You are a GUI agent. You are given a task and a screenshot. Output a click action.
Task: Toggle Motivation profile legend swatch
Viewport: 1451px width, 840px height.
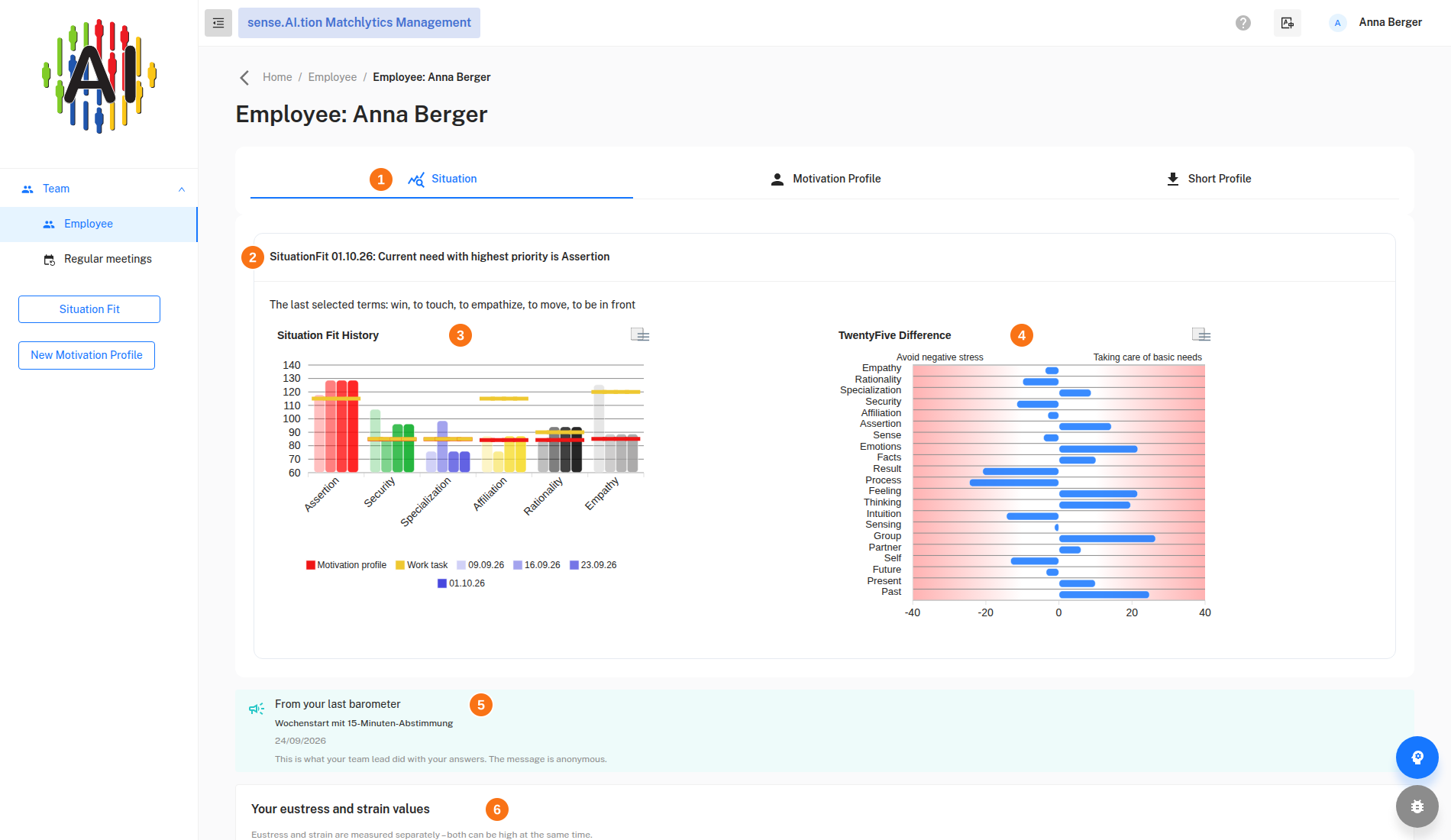tap(311, 565)
